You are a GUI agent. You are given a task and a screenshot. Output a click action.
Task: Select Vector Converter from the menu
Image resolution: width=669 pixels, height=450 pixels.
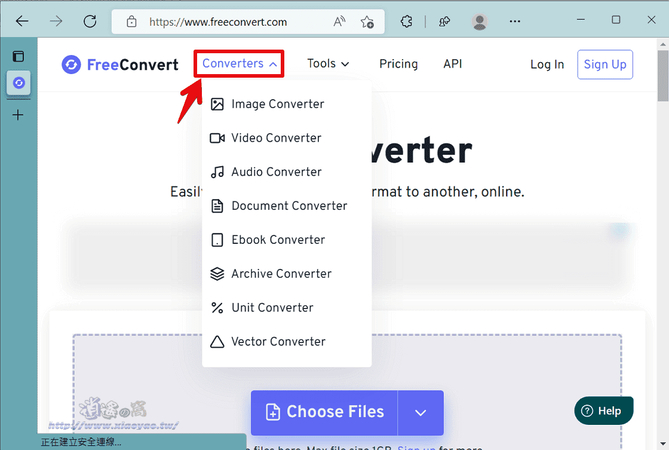279,341
